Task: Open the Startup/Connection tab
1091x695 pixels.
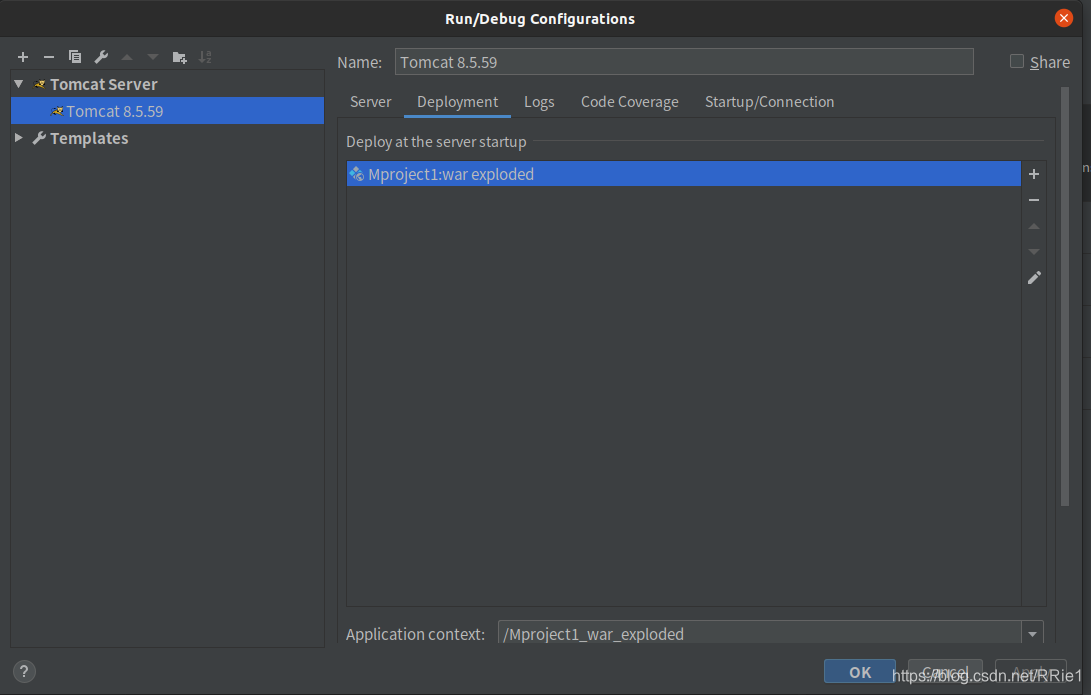Action: 770,102
